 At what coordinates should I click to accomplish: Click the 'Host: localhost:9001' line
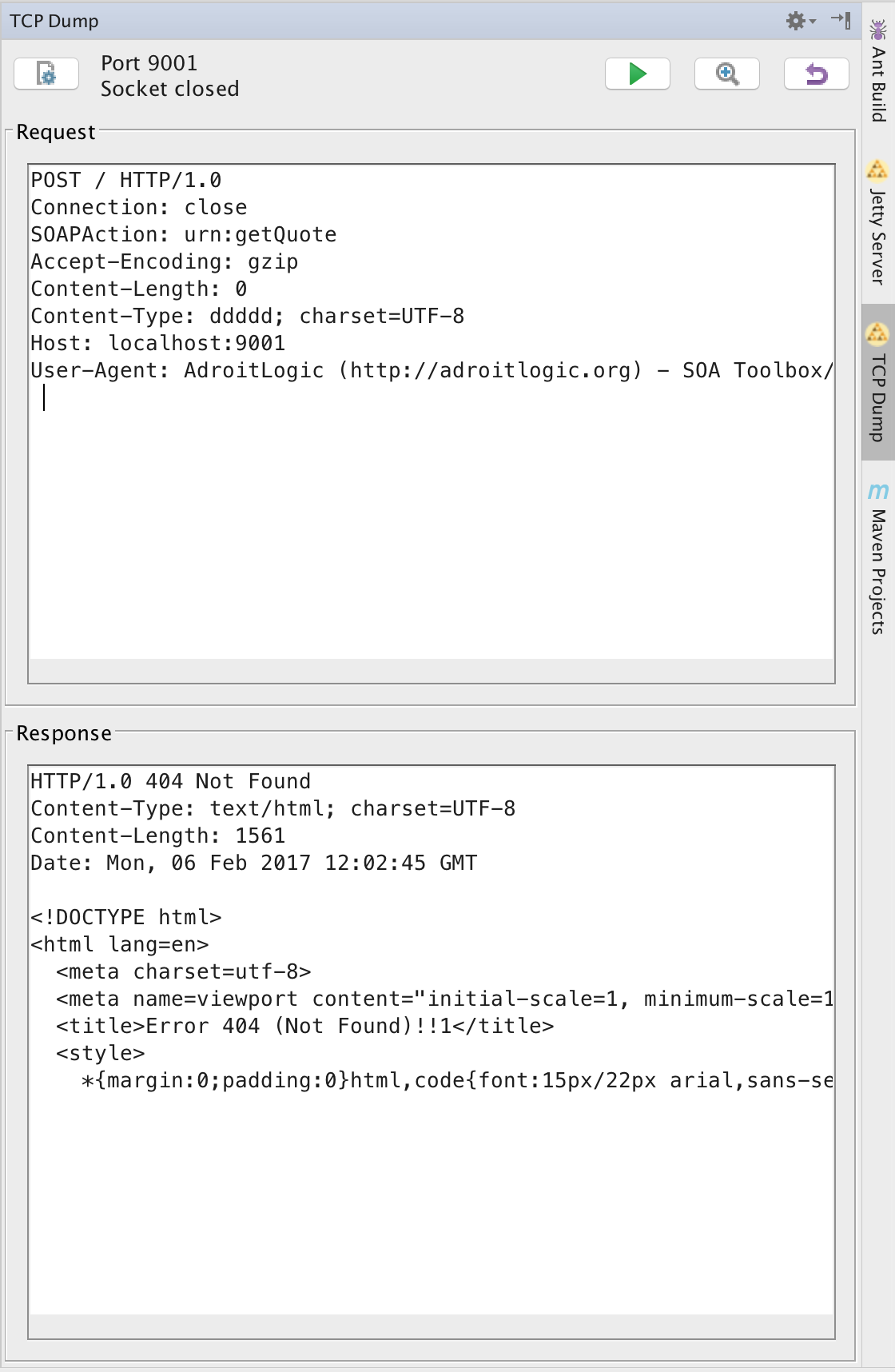pyautogui.click(x=158, y=343)
